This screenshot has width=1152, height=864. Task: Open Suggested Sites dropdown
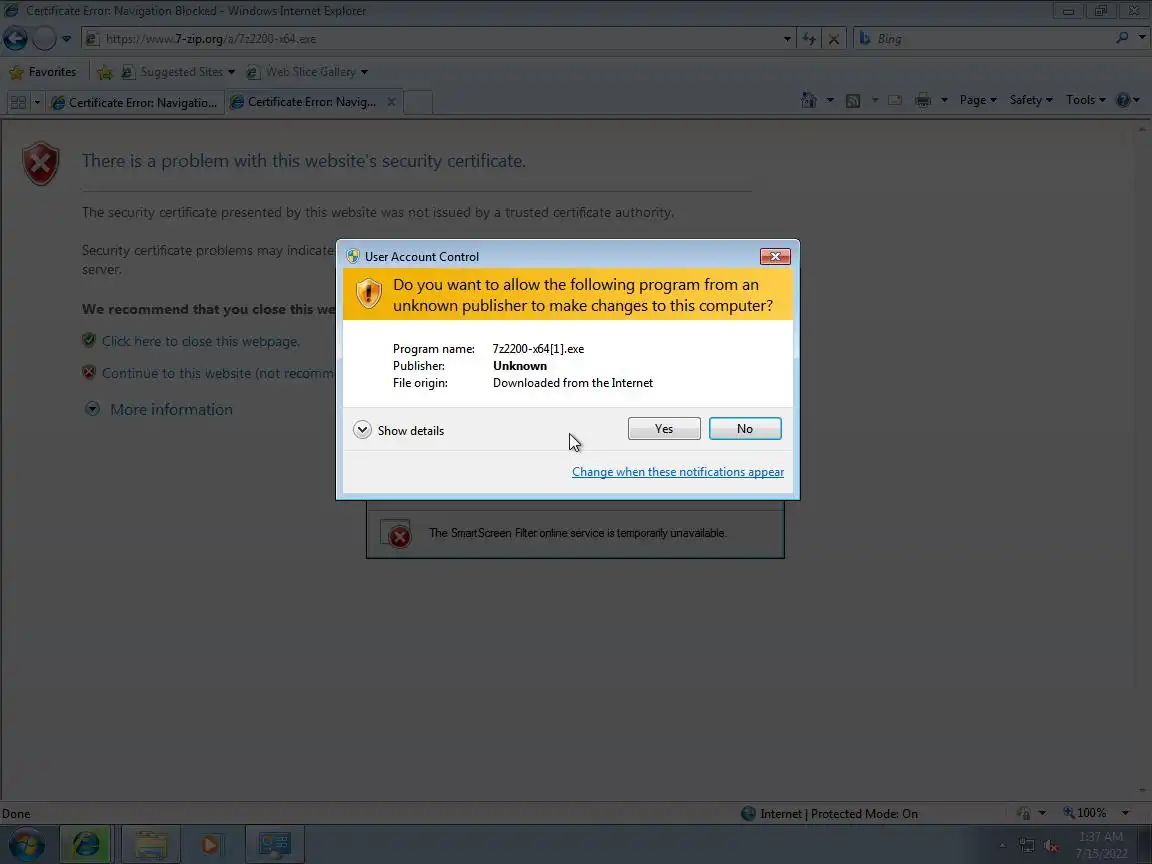click(x=179, y=72)
